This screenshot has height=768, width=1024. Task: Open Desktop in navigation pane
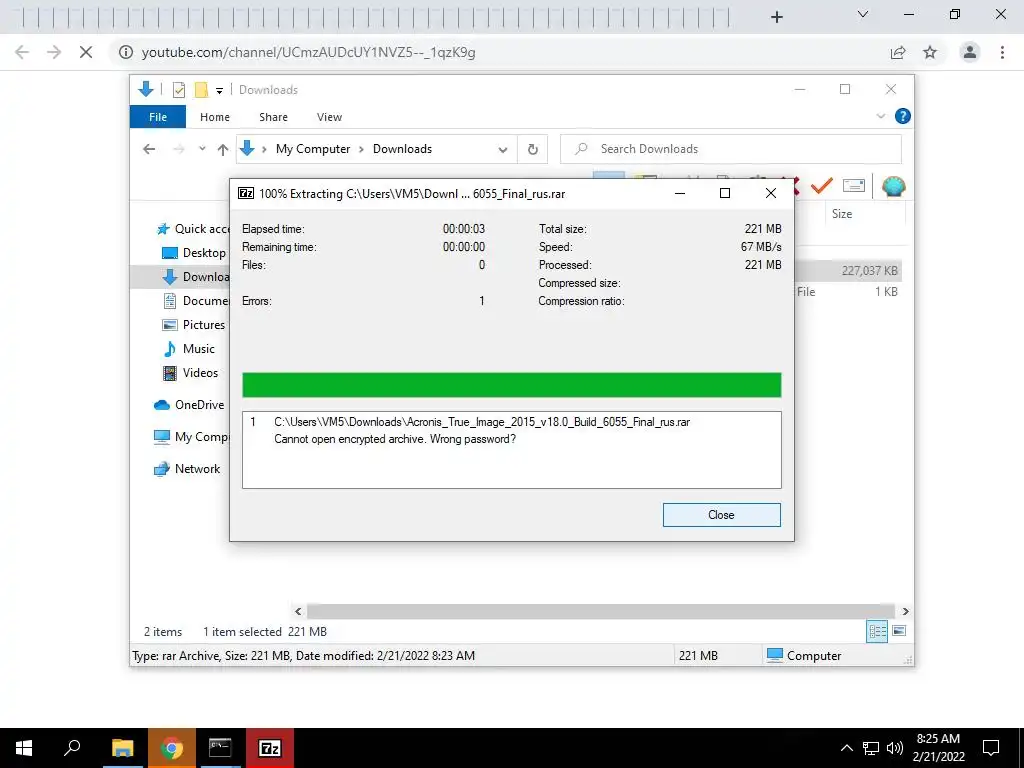[x=193, y=253]
